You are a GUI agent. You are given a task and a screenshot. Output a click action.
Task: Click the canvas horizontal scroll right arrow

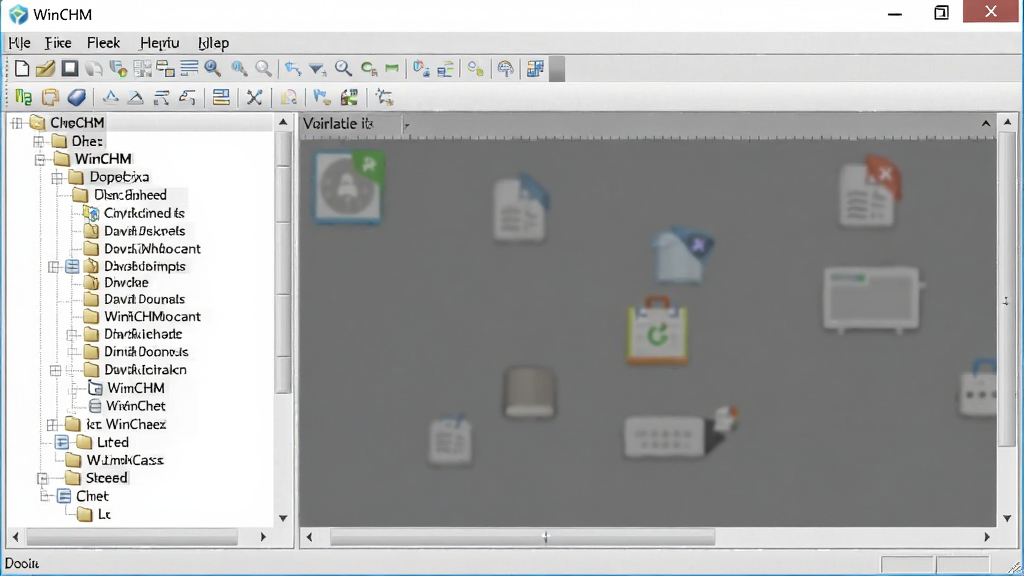[x=987, y=537]
